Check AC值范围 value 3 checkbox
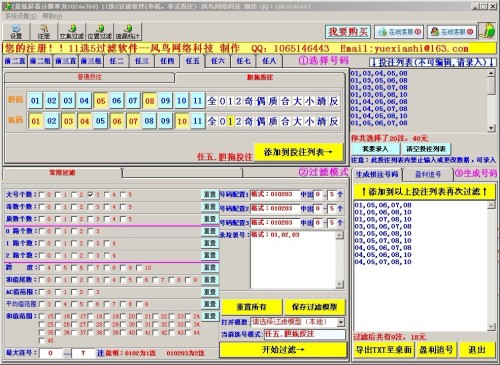 pos(90,292)
